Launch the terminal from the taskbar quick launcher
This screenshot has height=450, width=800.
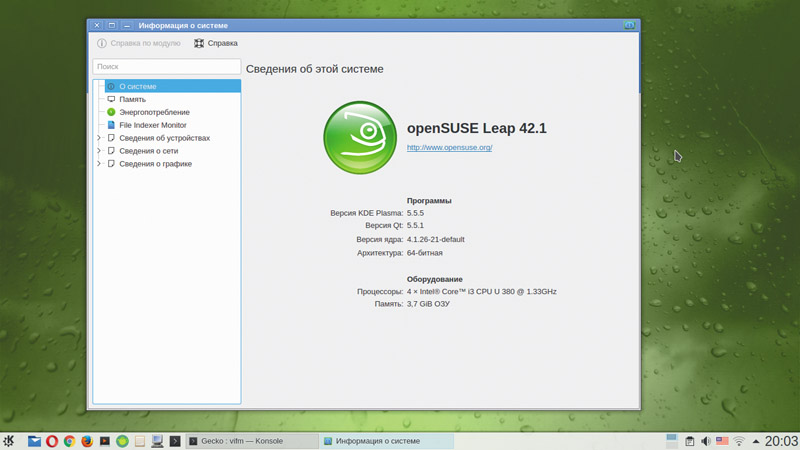point(175,441)
